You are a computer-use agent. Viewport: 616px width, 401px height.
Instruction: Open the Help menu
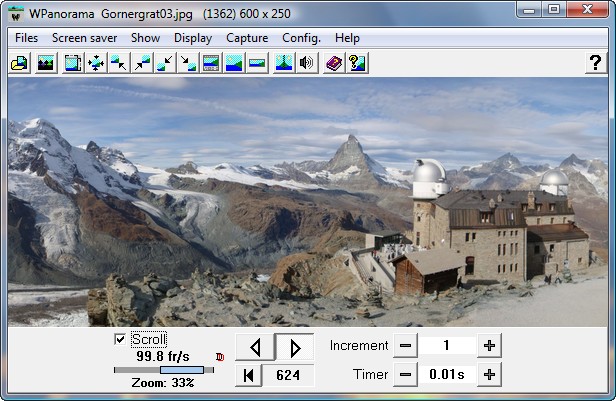[x=347, y=38]
